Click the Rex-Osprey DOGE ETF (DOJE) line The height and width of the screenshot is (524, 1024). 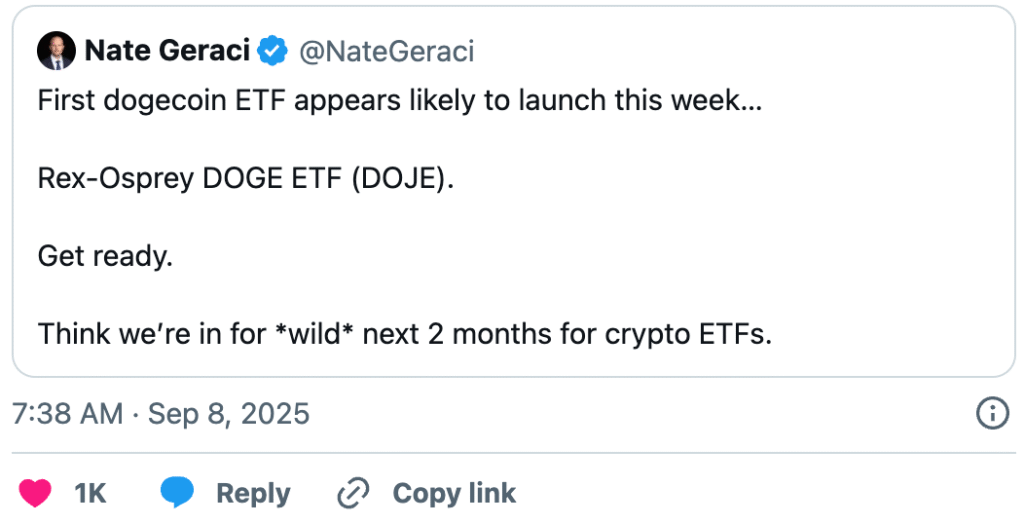(x=245, y=178)
